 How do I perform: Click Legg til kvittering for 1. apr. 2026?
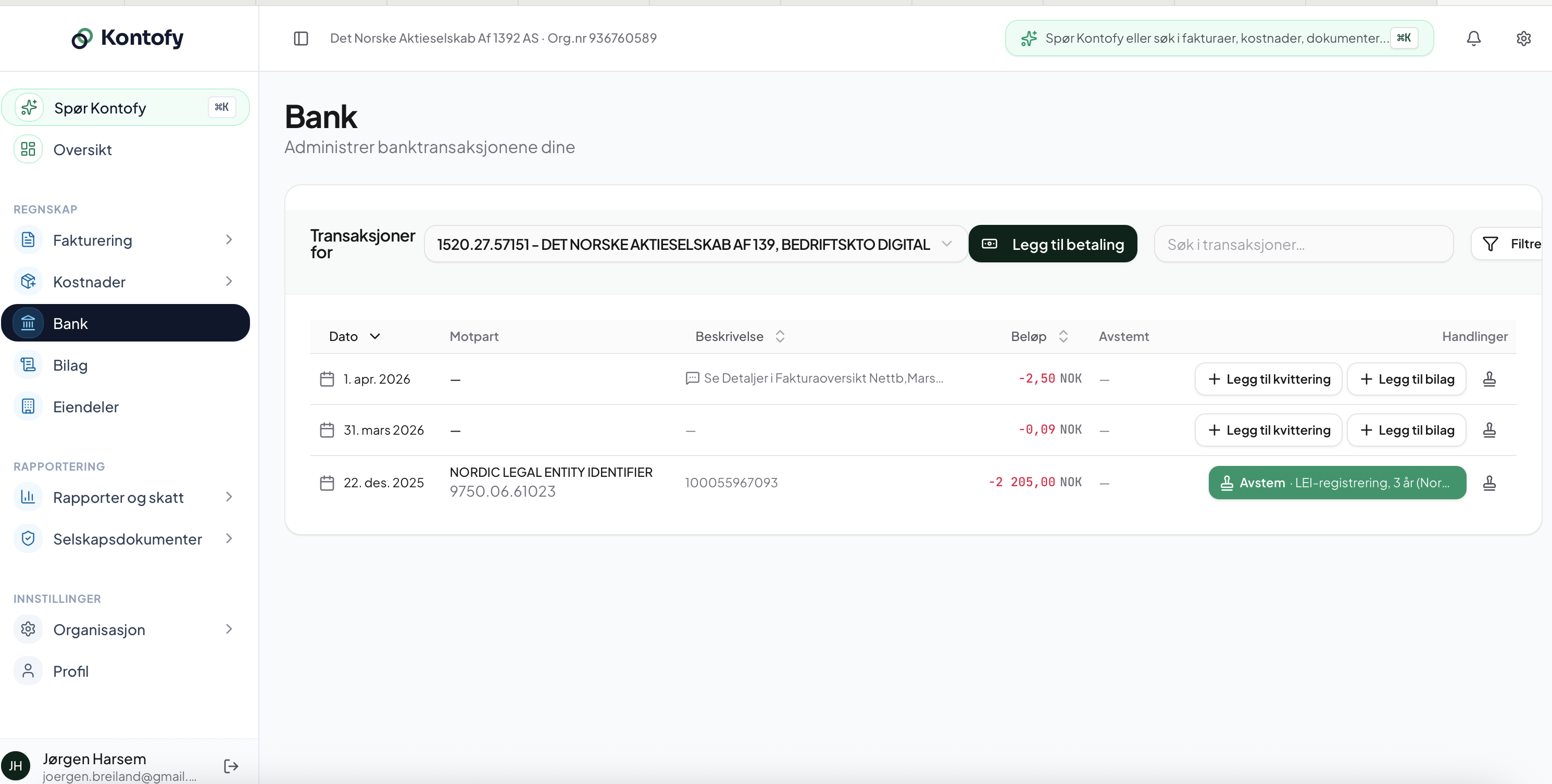[1268, 379]
